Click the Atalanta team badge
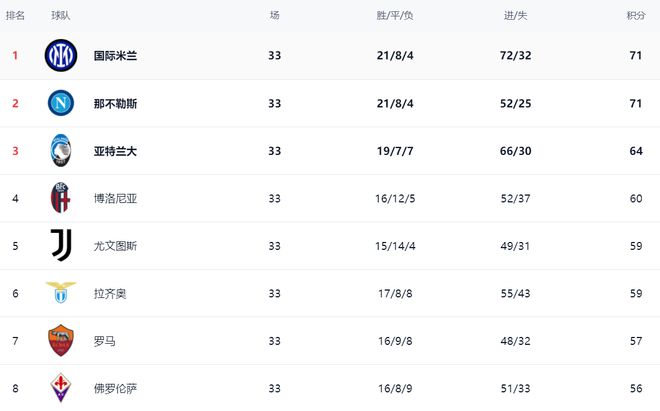Viewport: 660px width, 411px height. click(60, 151)
